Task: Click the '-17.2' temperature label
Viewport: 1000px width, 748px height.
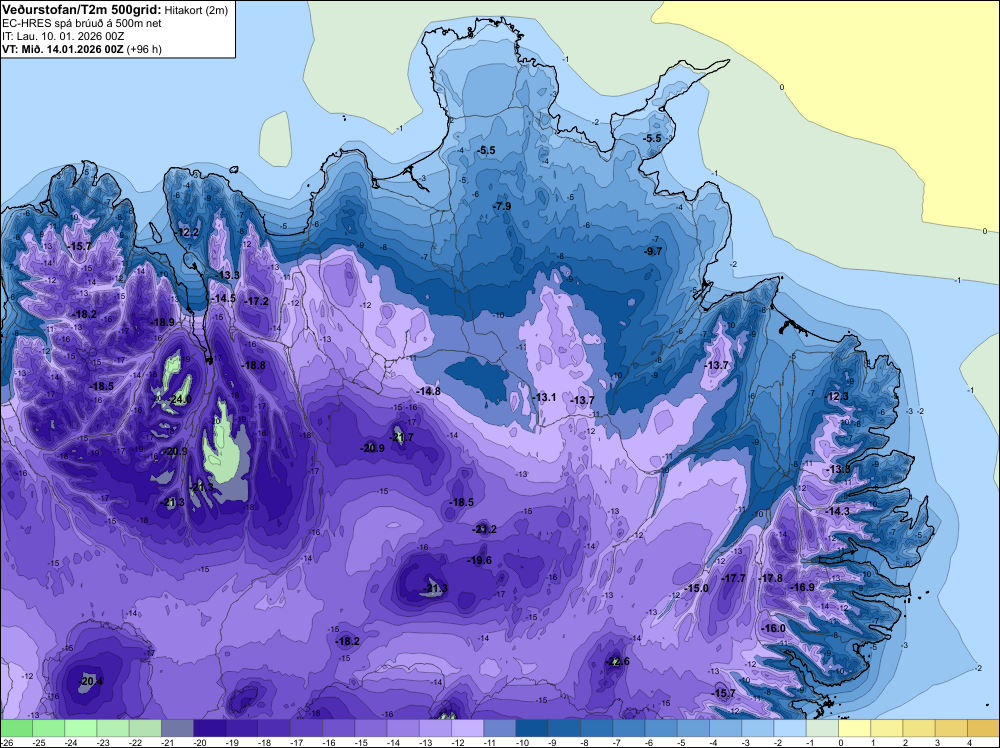Action: (256, 302)
